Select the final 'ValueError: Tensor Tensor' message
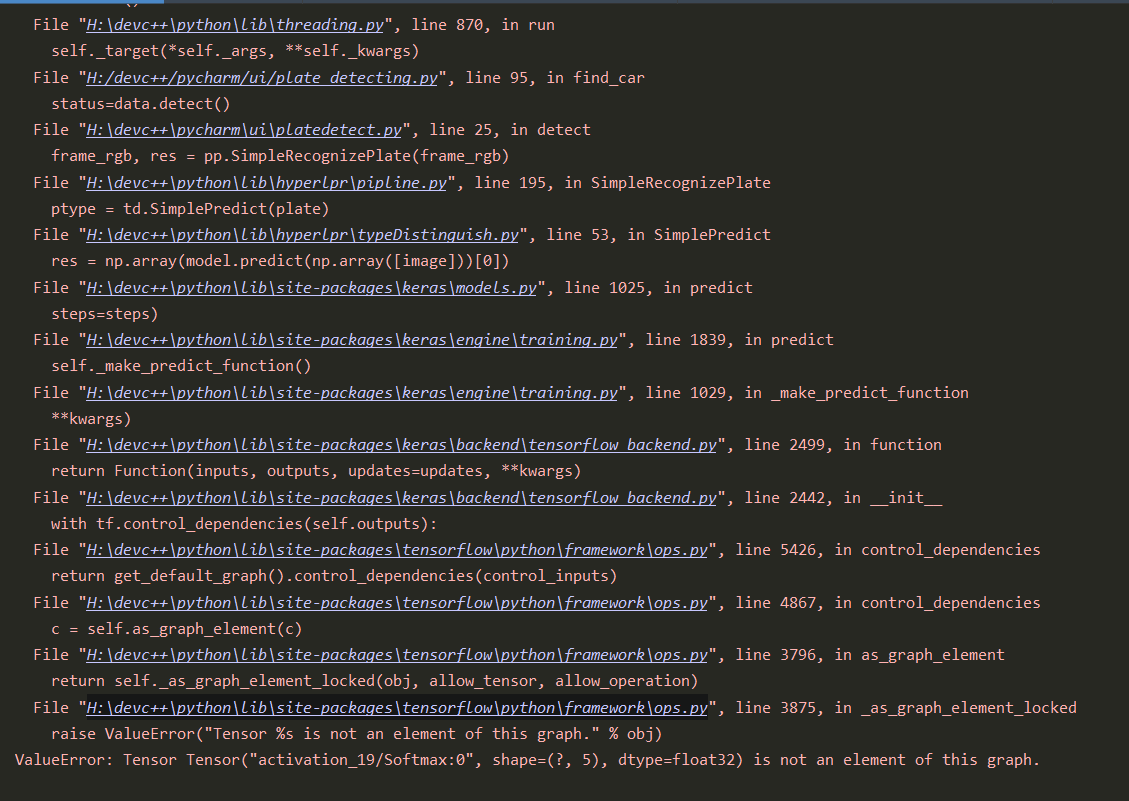The image size is (1129, 801). tap(527, 760)
